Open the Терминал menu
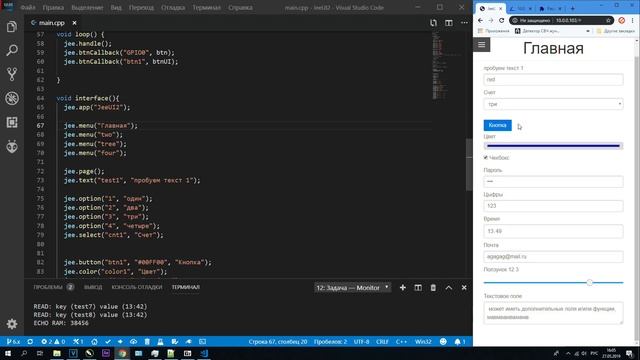The image size is (640, 360). [207, 7]
